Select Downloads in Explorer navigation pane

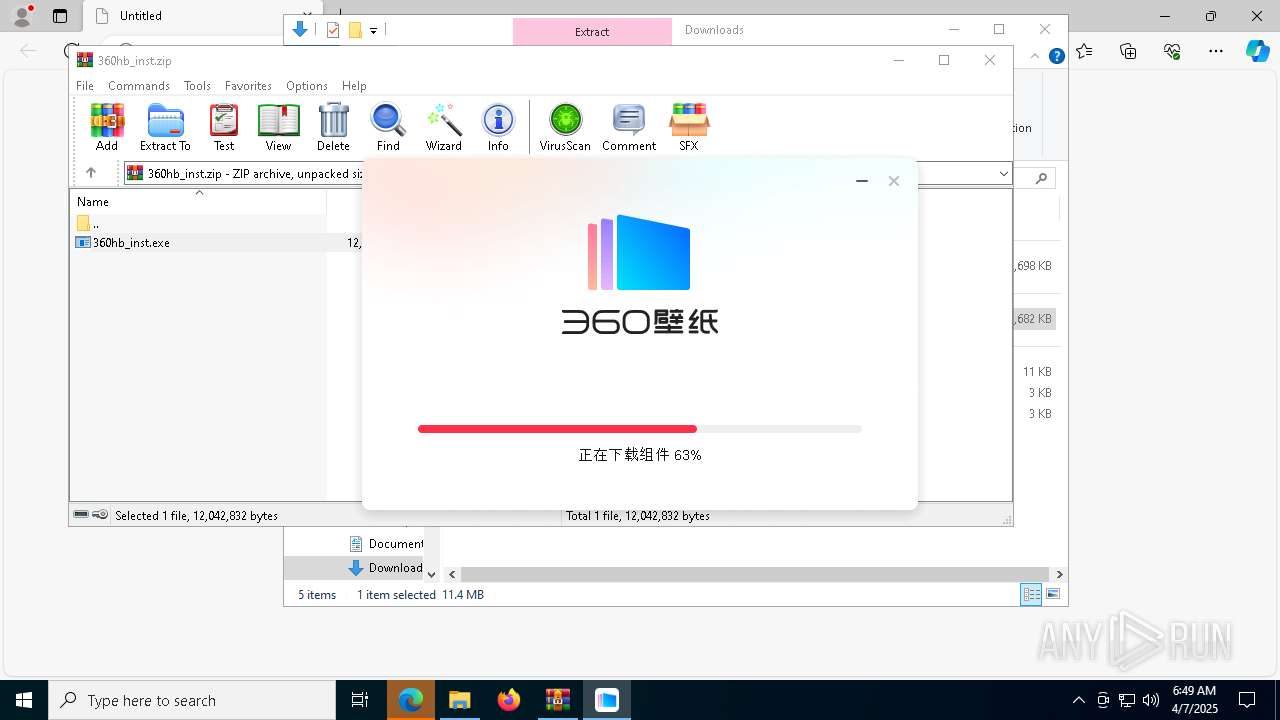tap(385, 568)
